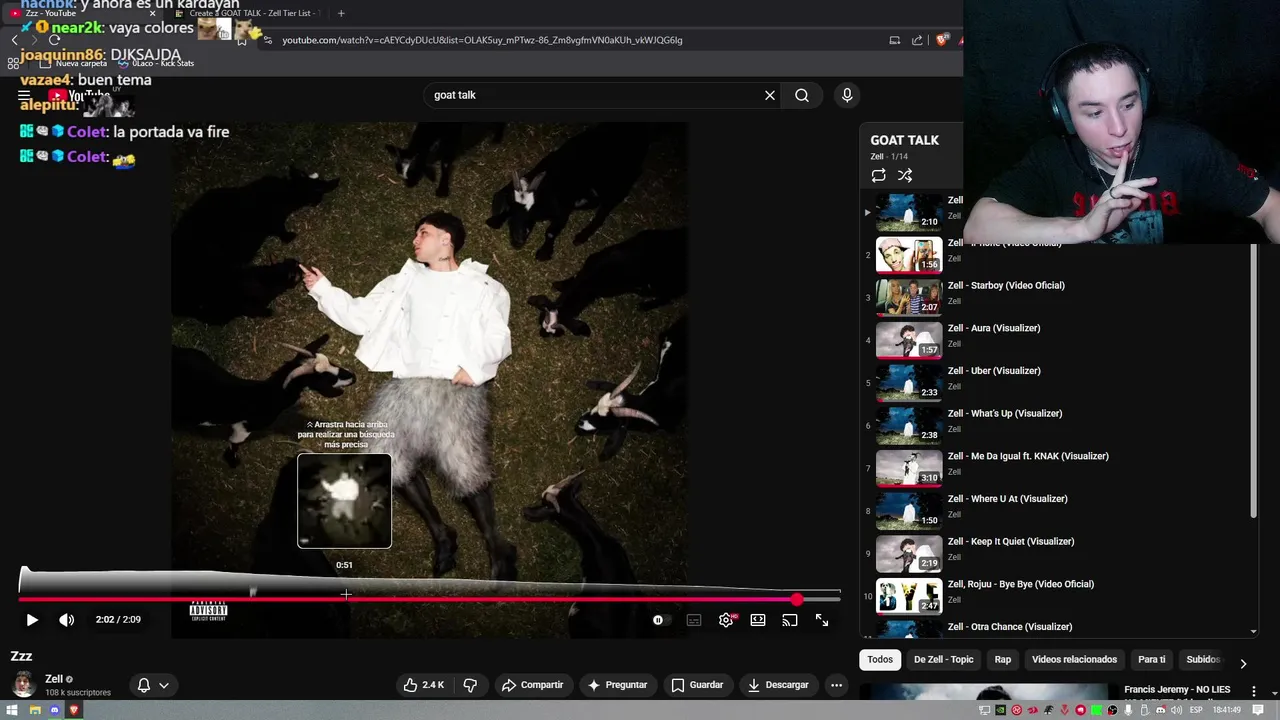This screenshot has height=720, width=1280.
Task: Enter fullscreen with the player's fullscreen icon
Action: click(822, 620)
